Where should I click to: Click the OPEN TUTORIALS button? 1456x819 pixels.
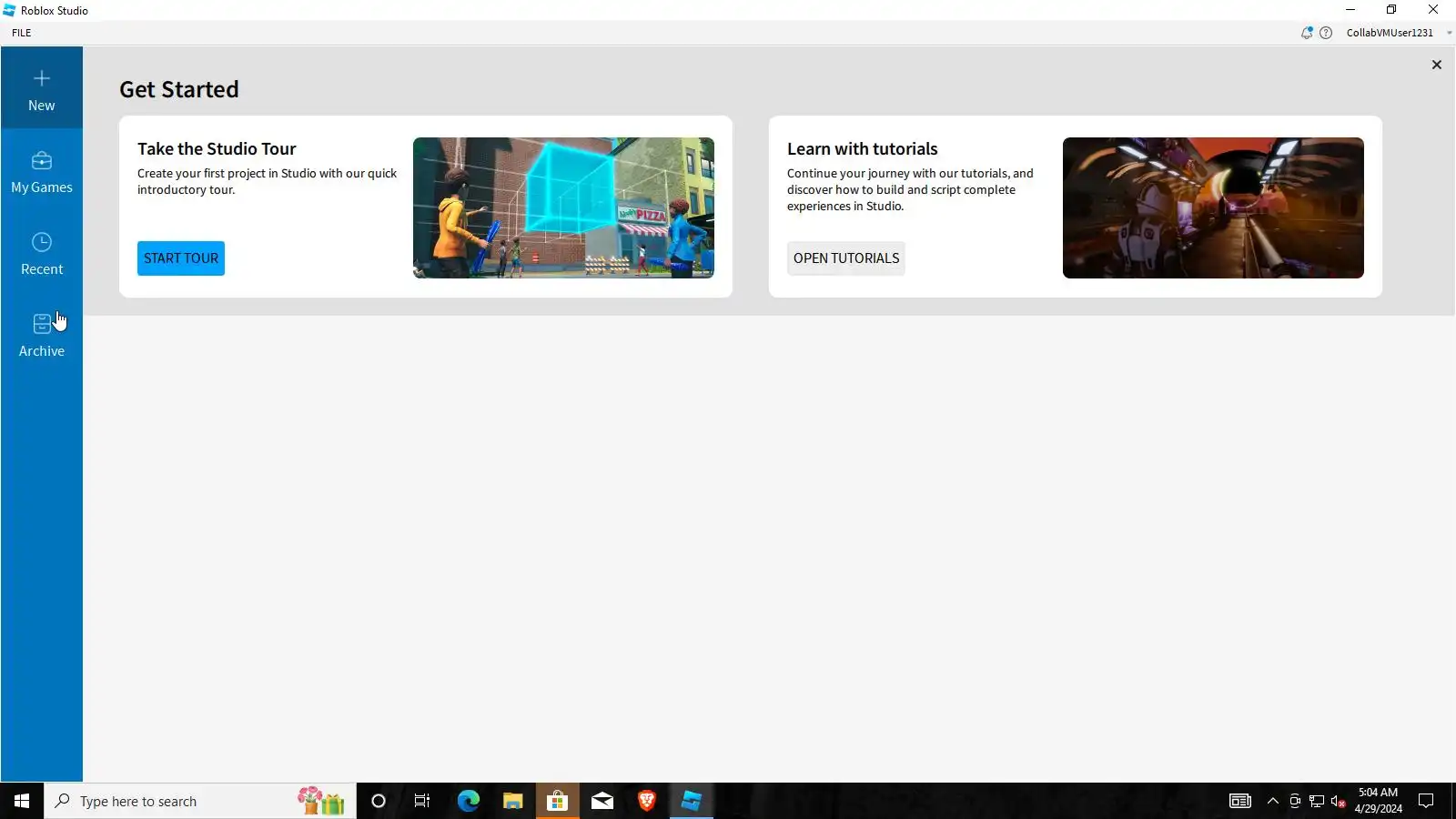[846, 258]
